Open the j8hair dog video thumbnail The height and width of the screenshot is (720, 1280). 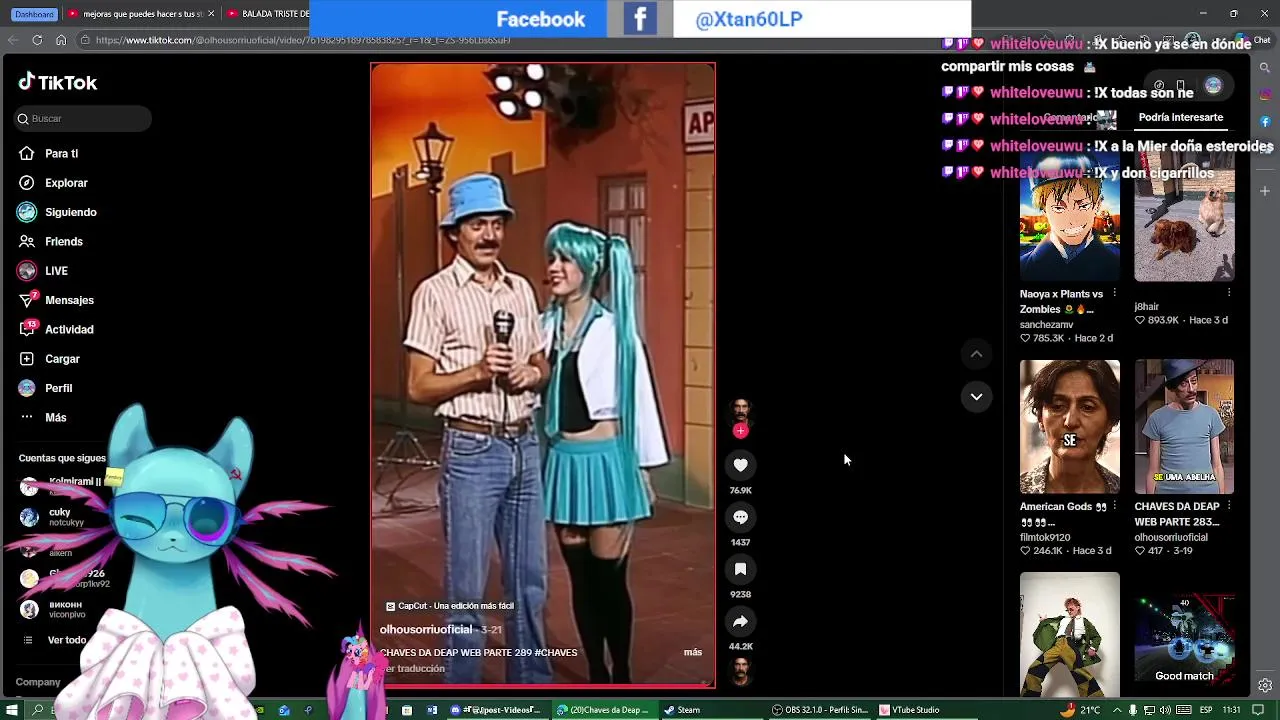coord(1184,217)
